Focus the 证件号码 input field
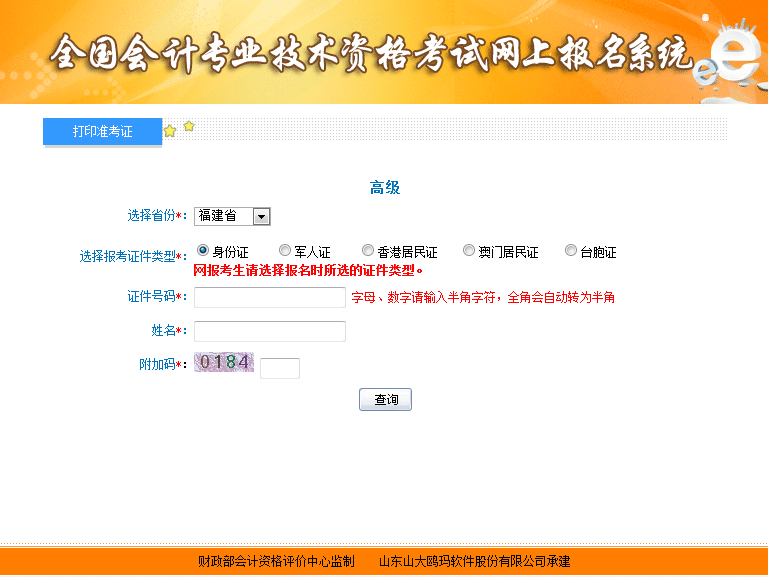768x577 pixels. pyautogui.click(x=270, y=297)
